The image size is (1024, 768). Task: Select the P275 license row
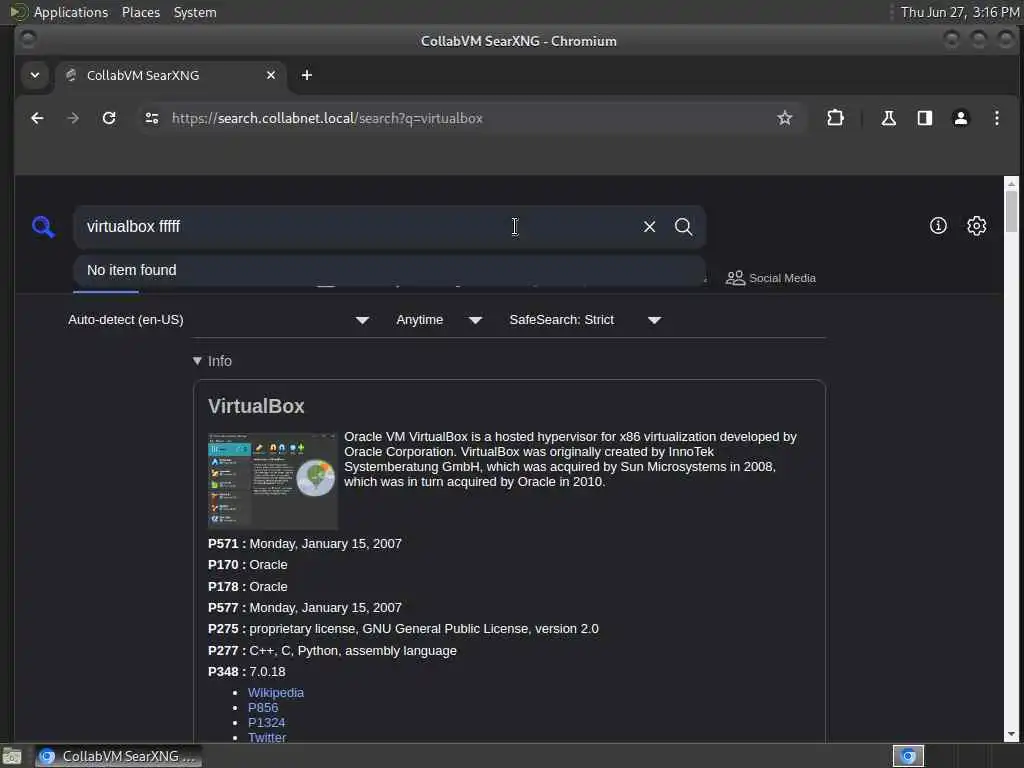[x=403, y=628]
